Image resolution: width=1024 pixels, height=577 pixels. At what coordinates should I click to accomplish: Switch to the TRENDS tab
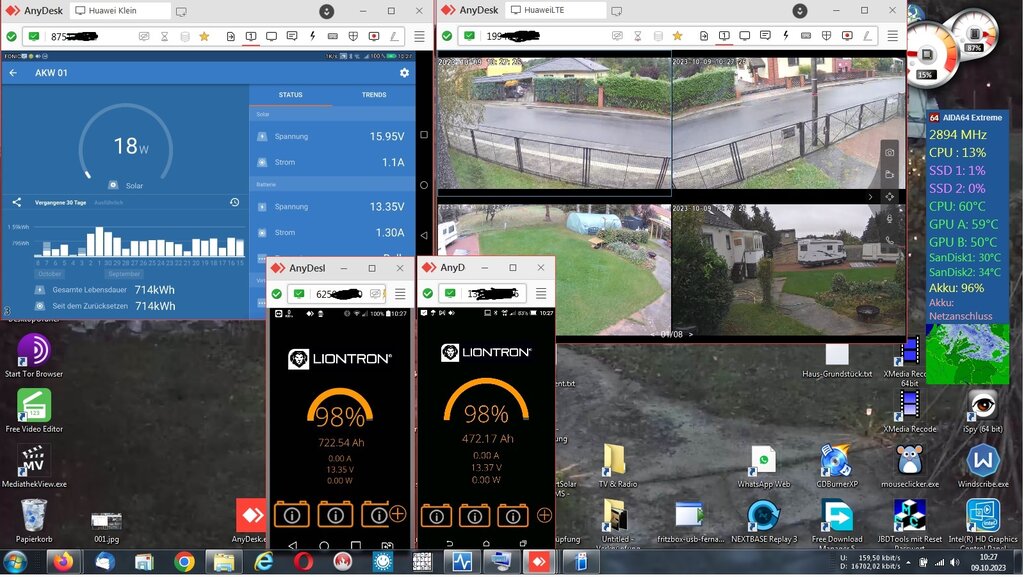pyautogui.click(x=374, y=95)
